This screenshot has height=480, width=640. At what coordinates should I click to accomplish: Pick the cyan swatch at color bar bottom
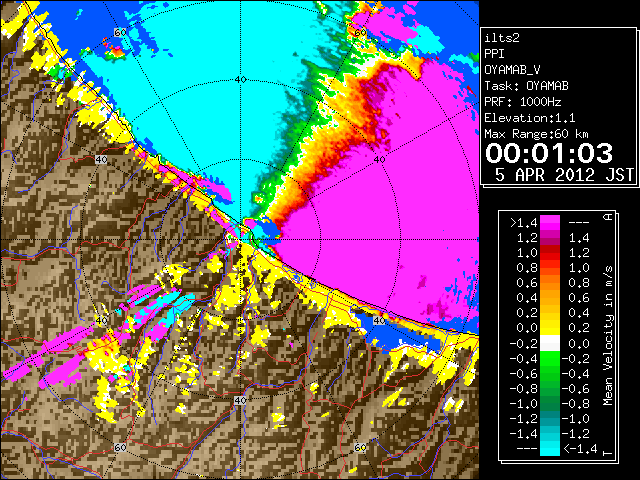(550, 448)
